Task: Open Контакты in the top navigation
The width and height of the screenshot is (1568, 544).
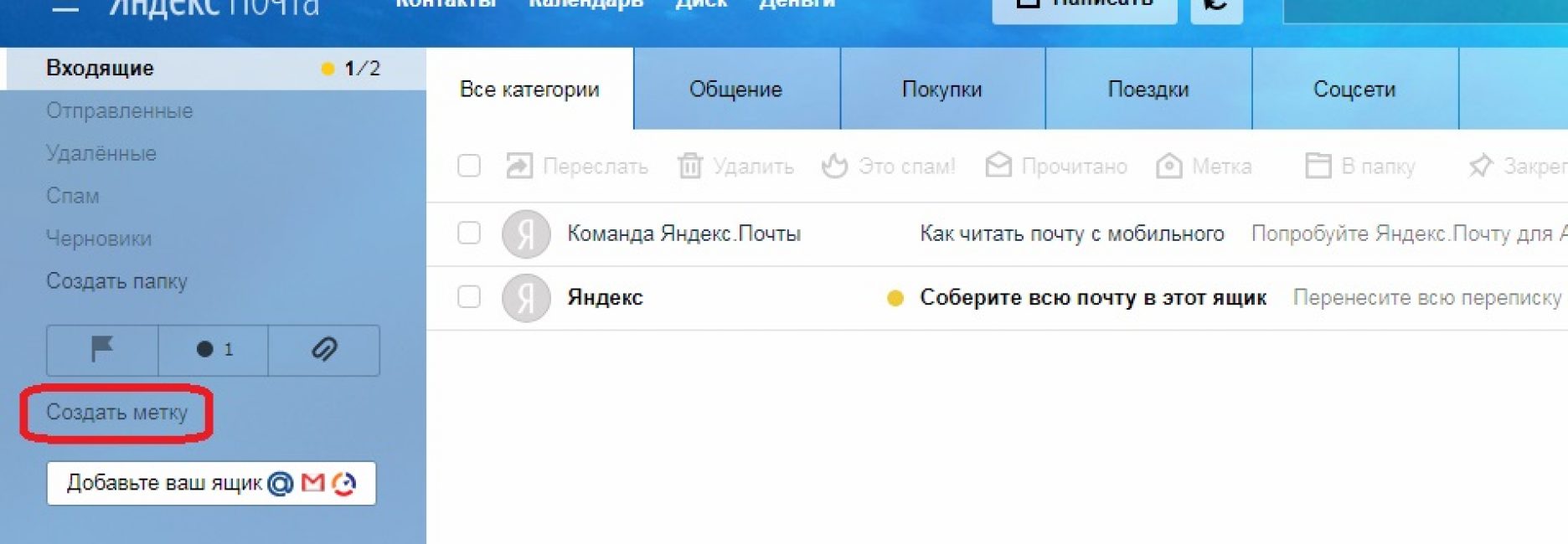Action: click(x=446, y=4)
